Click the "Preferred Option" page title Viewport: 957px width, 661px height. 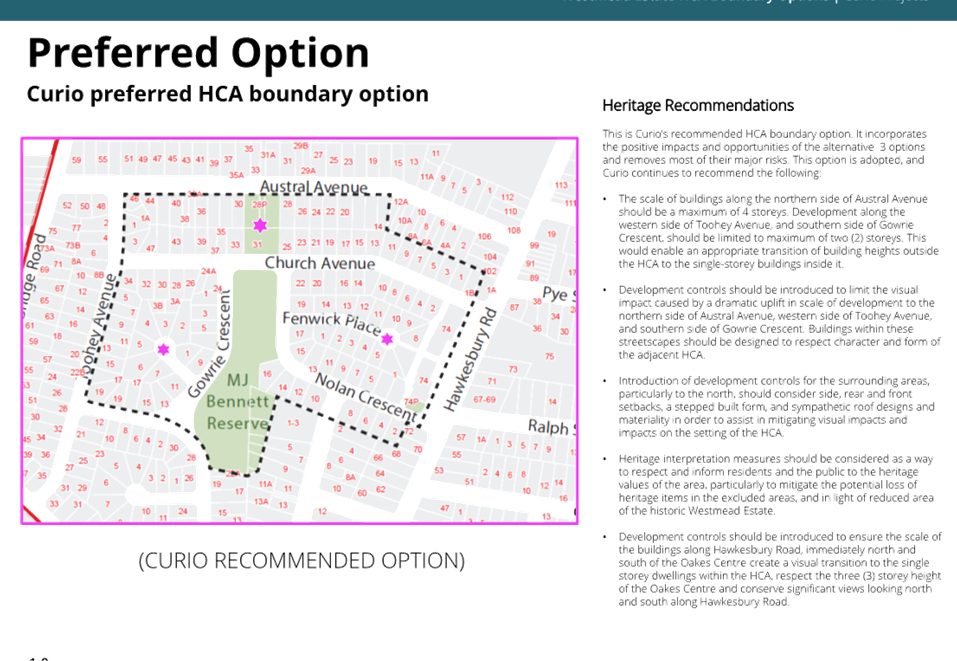(x=198, y=52)
